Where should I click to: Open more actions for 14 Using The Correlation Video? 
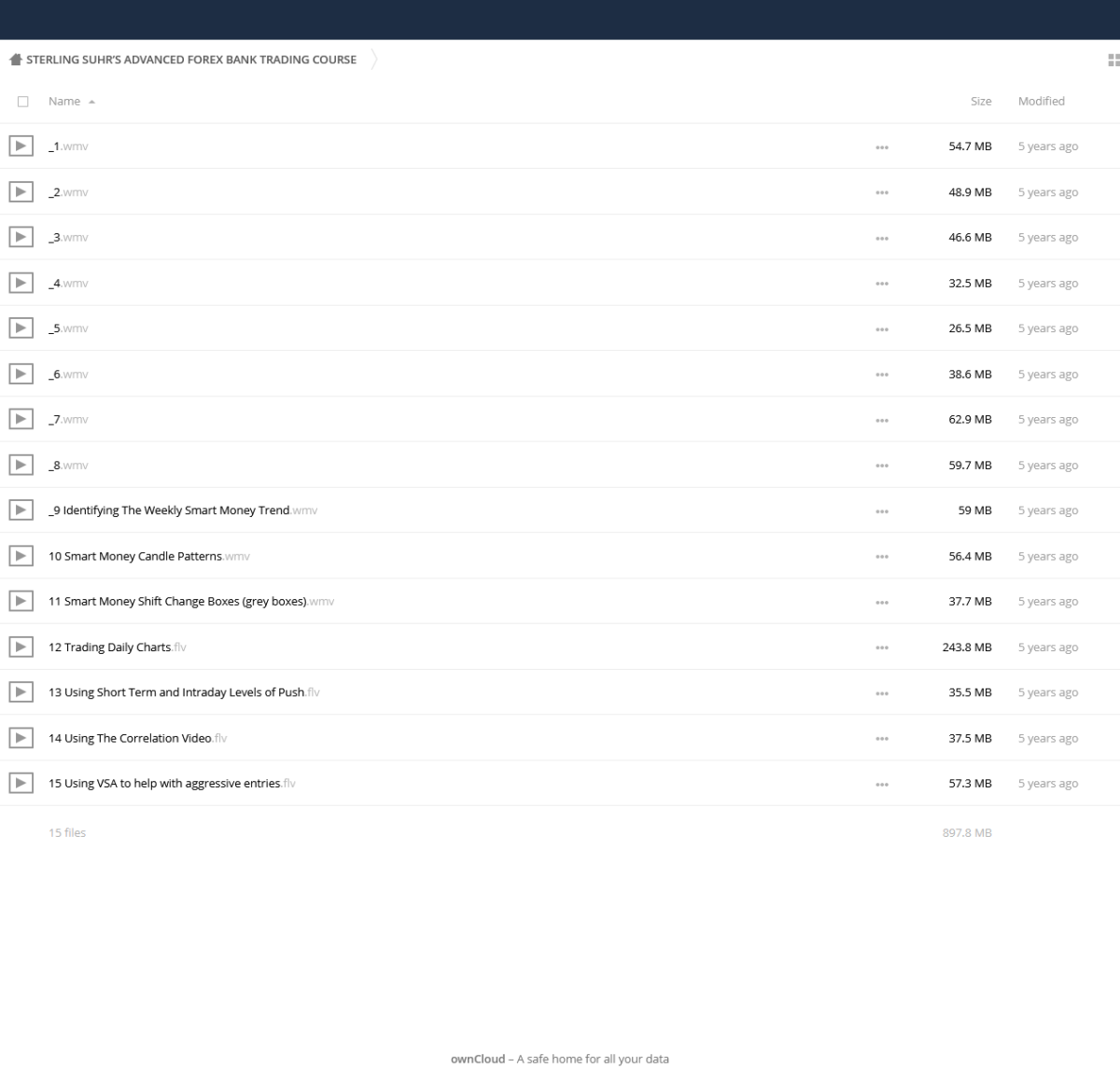coord(882,739)
